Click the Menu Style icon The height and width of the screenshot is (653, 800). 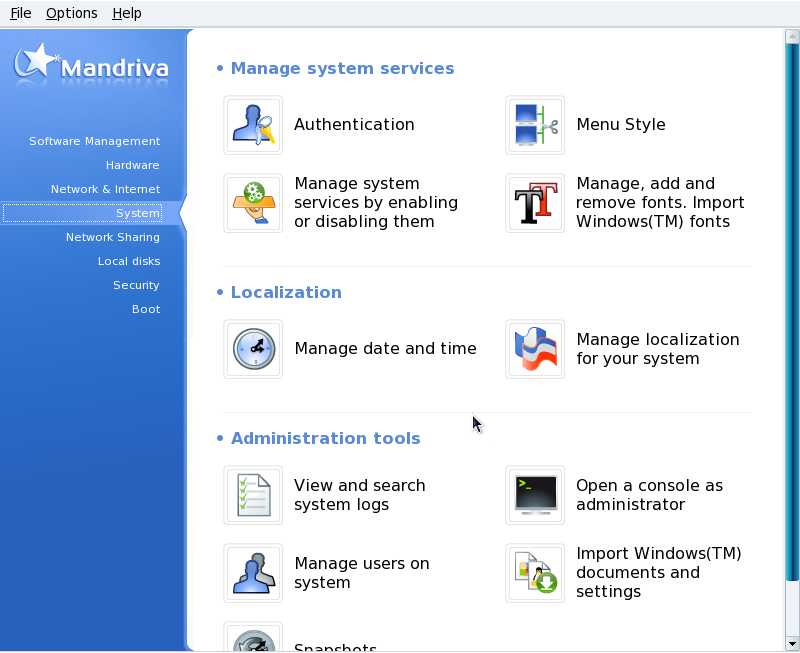pos(535,125)
